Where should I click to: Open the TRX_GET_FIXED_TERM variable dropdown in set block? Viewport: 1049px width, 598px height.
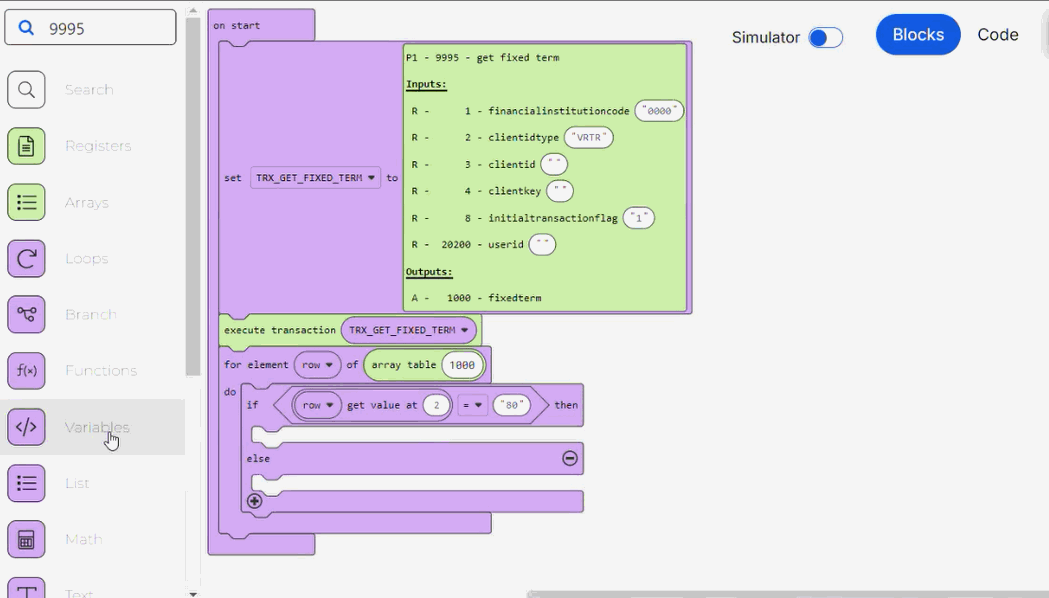(x=315, y=177)
